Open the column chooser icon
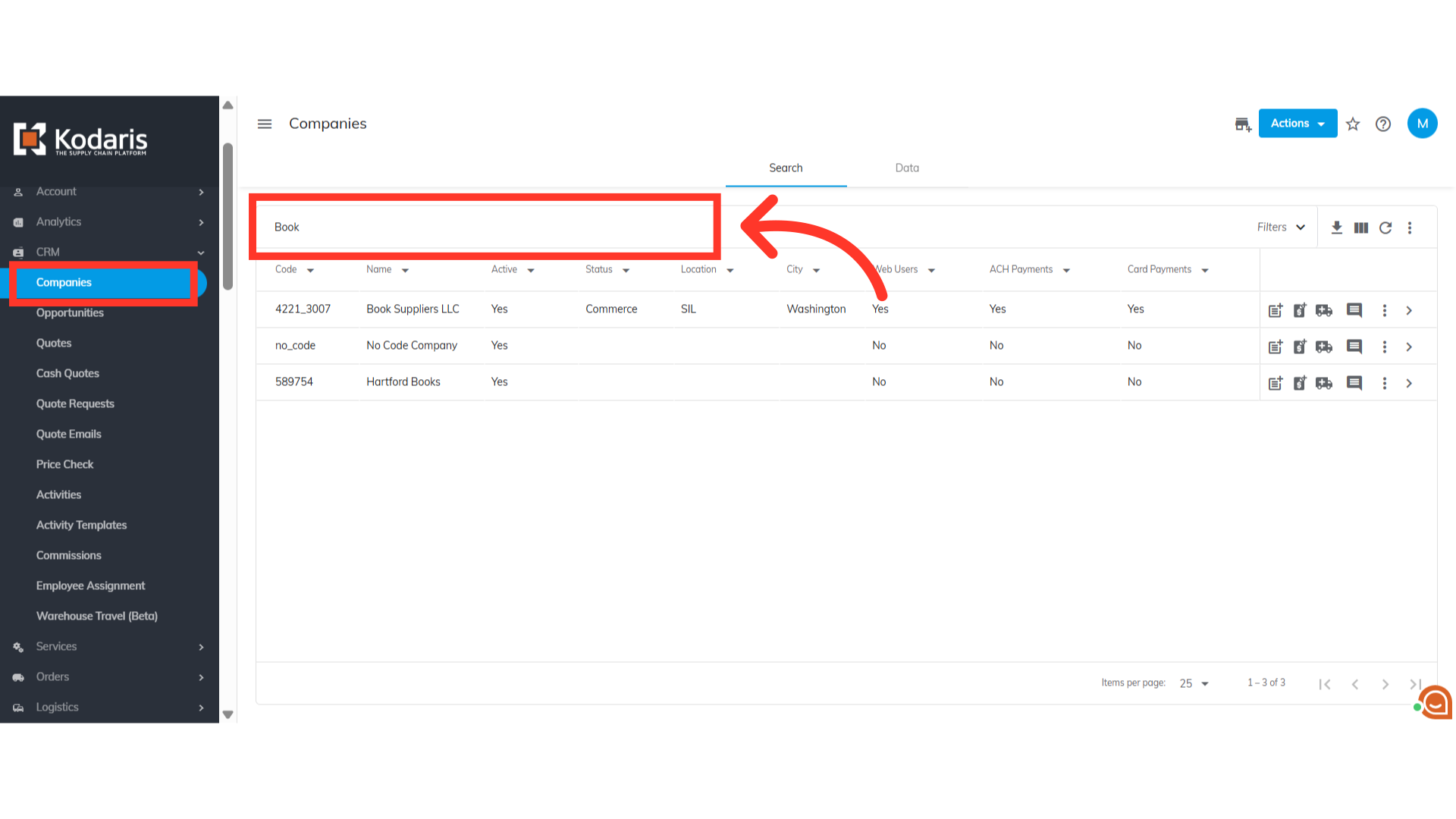Viewport: 1456px width, 819px height. [1361, 227]
